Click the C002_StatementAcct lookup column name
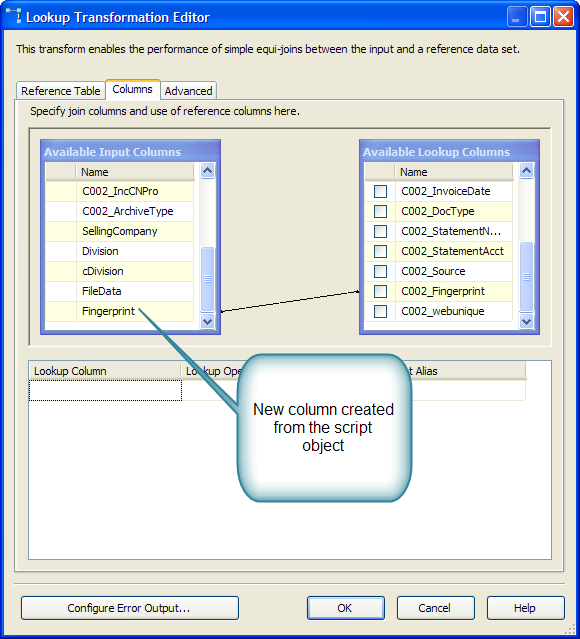Viewport: 580px width, 639px height. pos(452,251)
